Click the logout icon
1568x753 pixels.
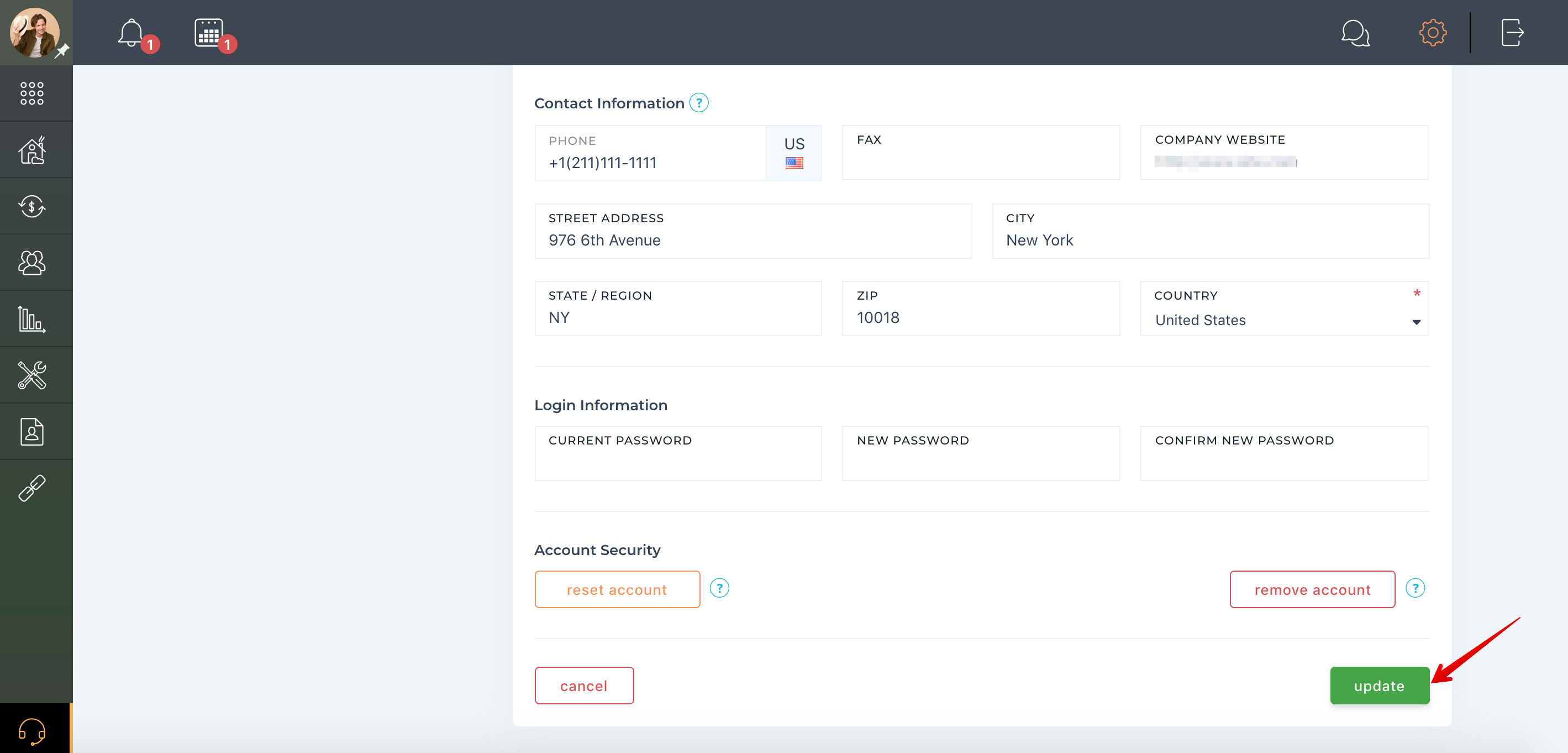[x=1512, y=32]
